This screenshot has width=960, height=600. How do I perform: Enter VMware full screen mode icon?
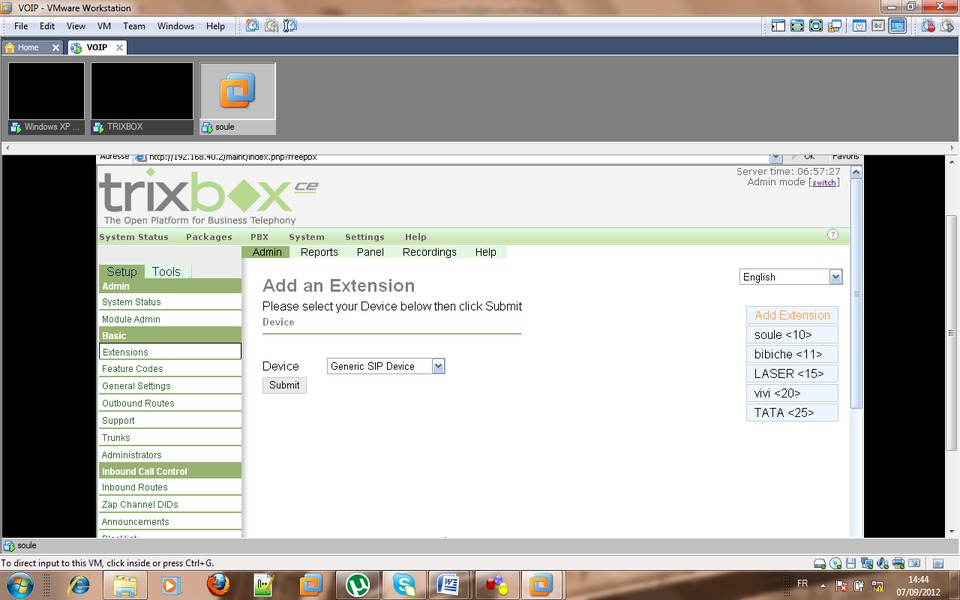pos(797,26)
